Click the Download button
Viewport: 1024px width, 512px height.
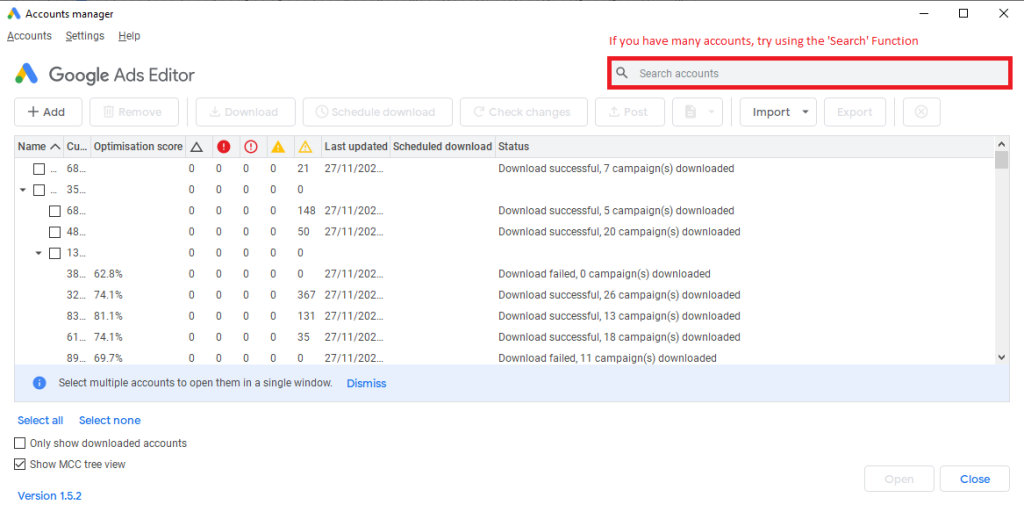point(245,112)
